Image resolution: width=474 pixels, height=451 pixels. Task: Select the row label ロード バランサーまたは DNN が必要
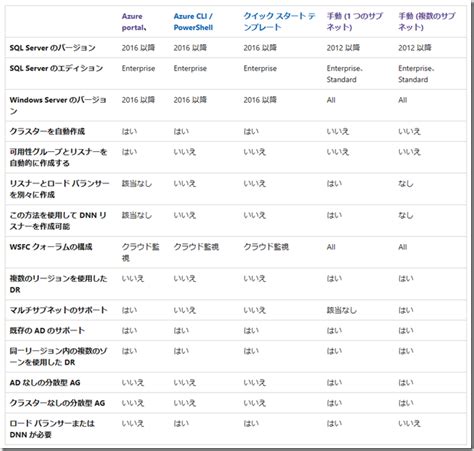click(x=52, y=429)
